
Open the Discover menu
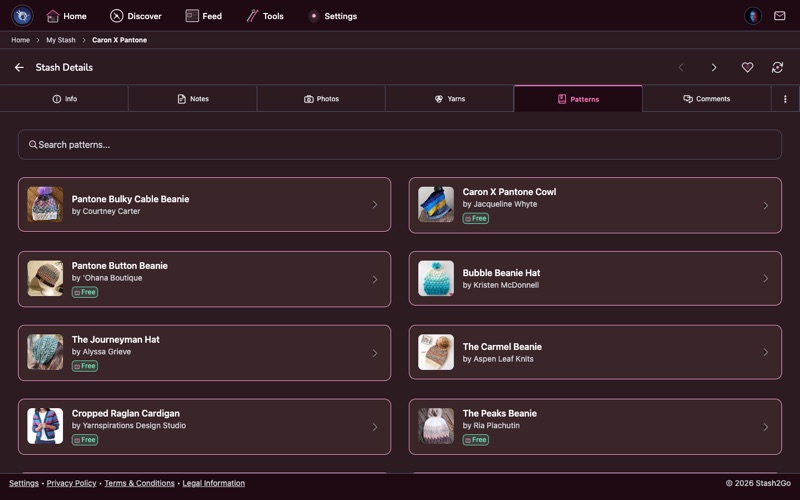pyautogui.click(x=136, y=16)
